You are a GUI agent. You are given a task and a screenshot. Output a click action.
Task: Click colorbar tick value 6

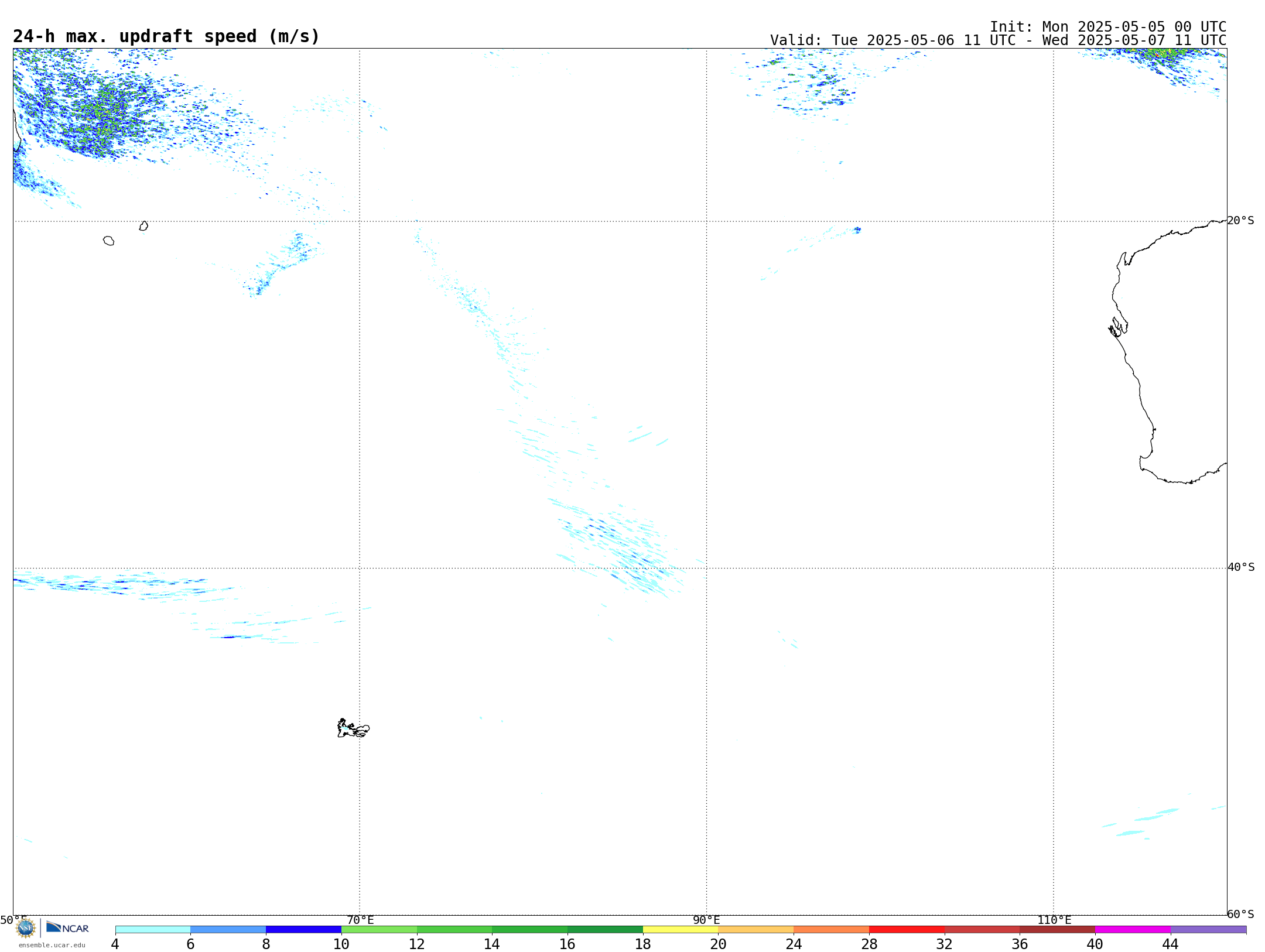coord(190,944)
